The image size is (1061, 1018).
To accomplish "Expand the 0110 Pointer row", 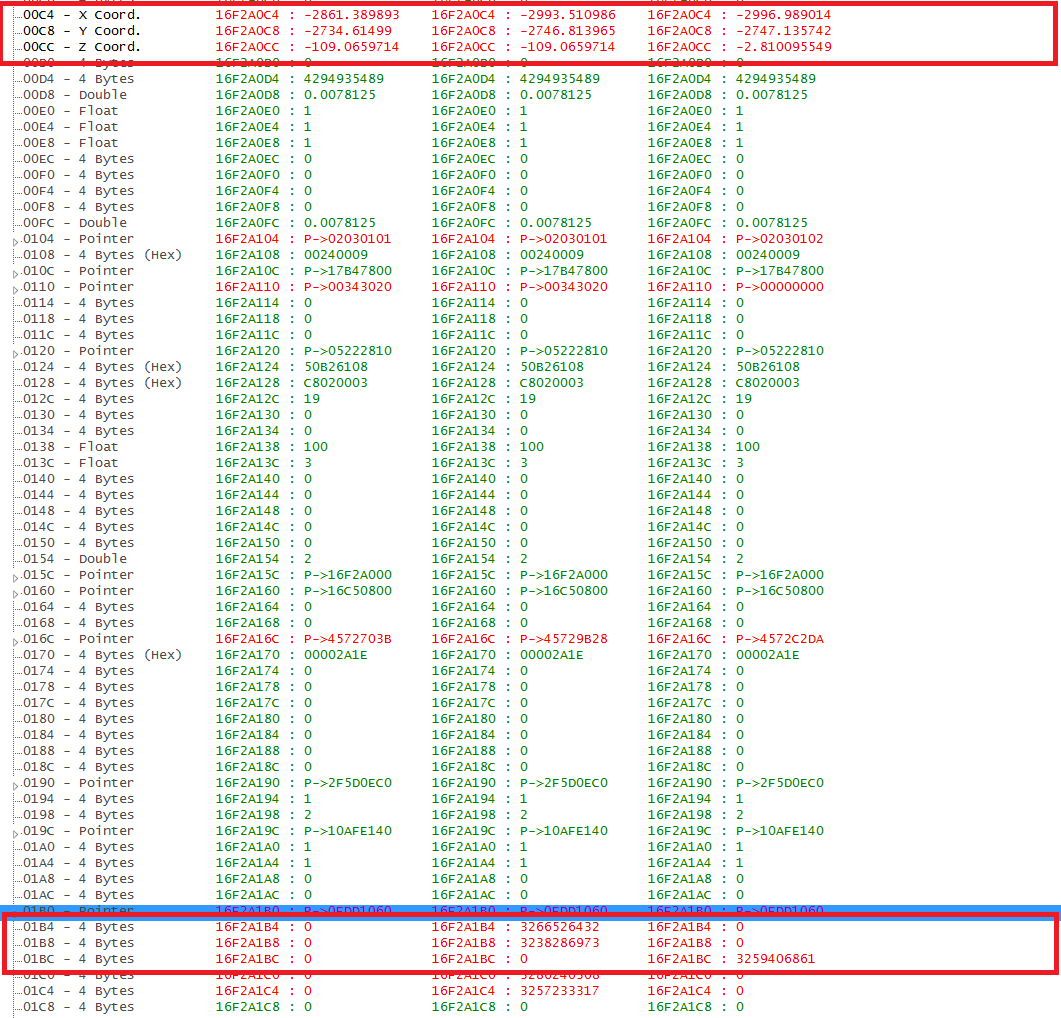I will click(16, 290).
